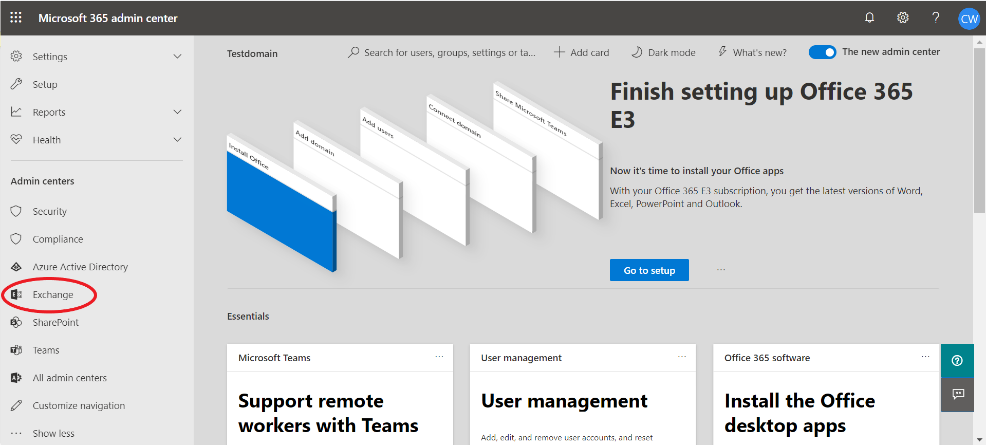Expand the Reports navigation section
The width and height of the screenshot is (986, 445).
click(95, 112)
